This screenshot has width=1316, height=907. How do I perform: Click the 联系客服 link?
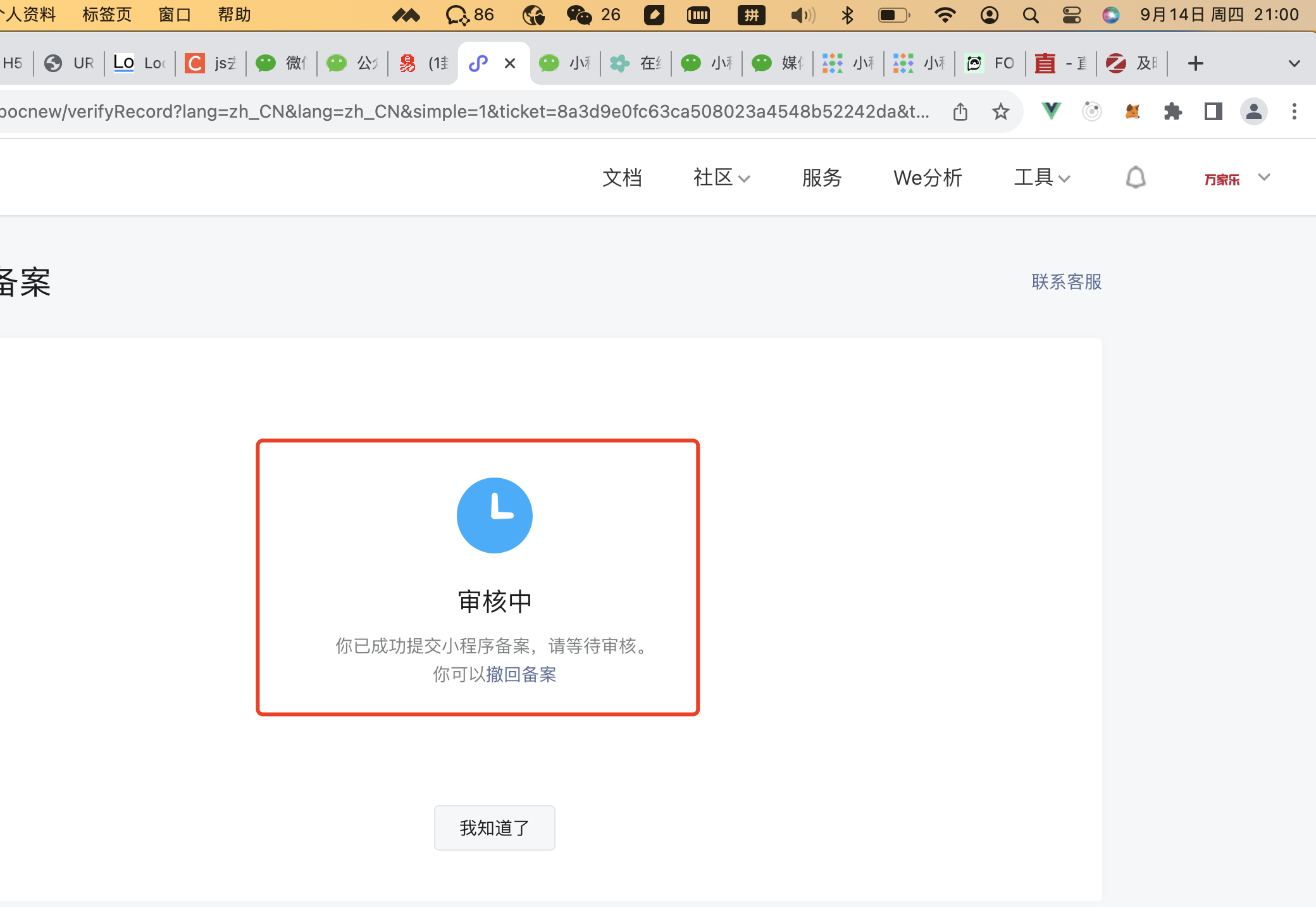tap(1067, 281)
